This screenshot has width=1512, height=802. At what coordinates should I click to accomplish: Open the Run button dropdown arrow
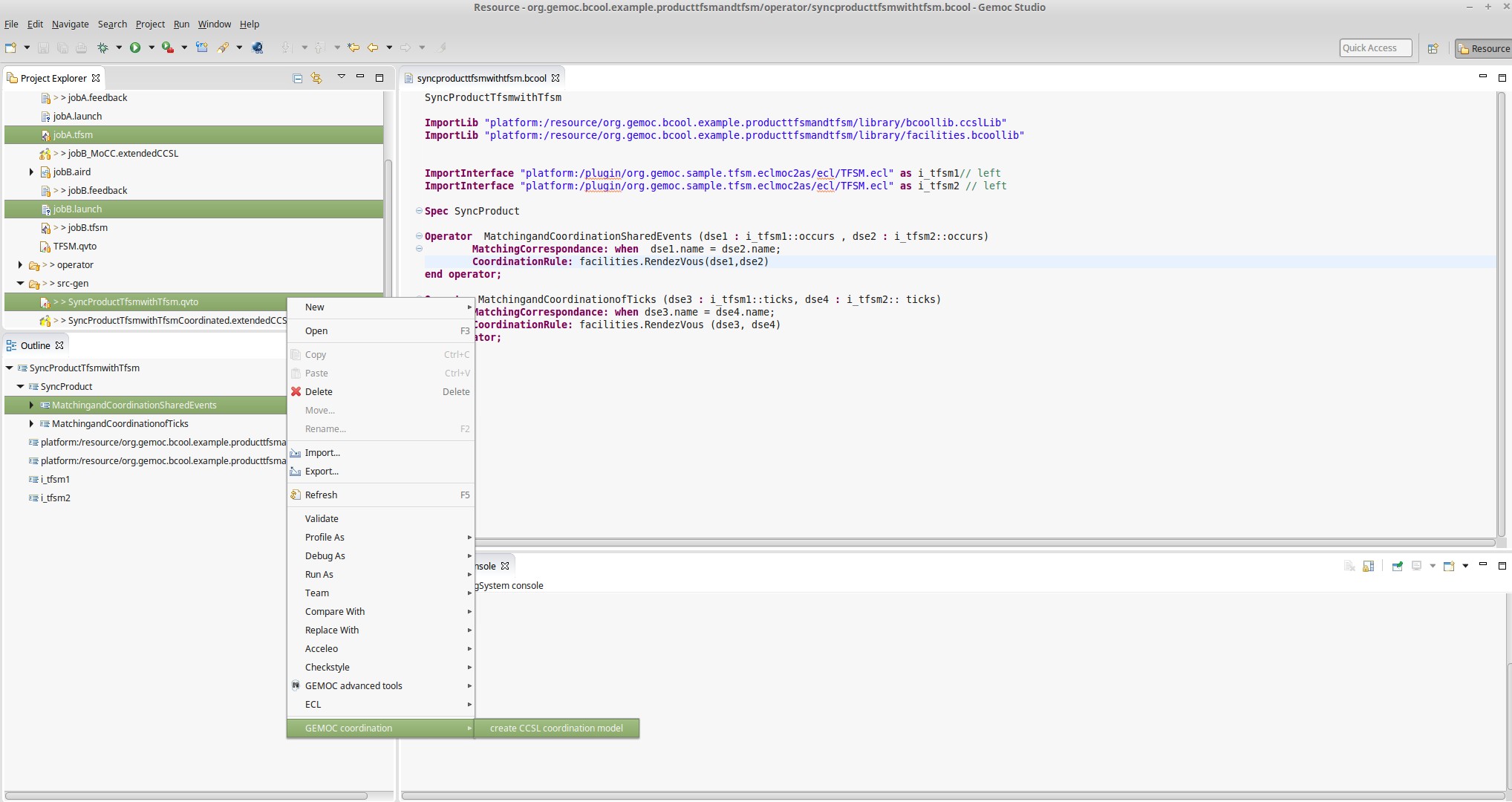[x=151, y=48]
